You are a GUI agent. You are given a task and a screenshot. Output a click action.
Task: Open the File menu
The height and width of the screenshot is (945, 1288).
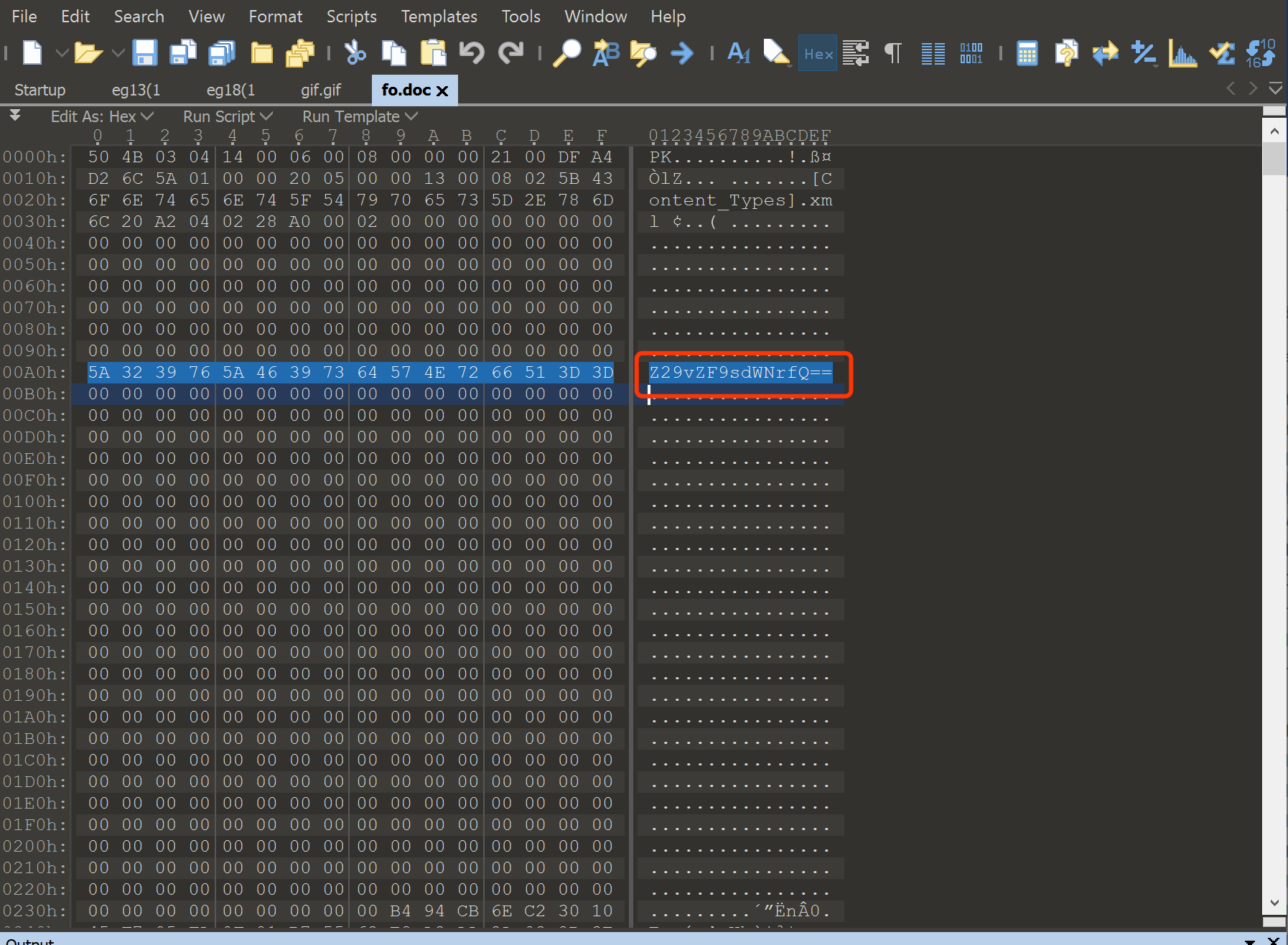[24, 16]
